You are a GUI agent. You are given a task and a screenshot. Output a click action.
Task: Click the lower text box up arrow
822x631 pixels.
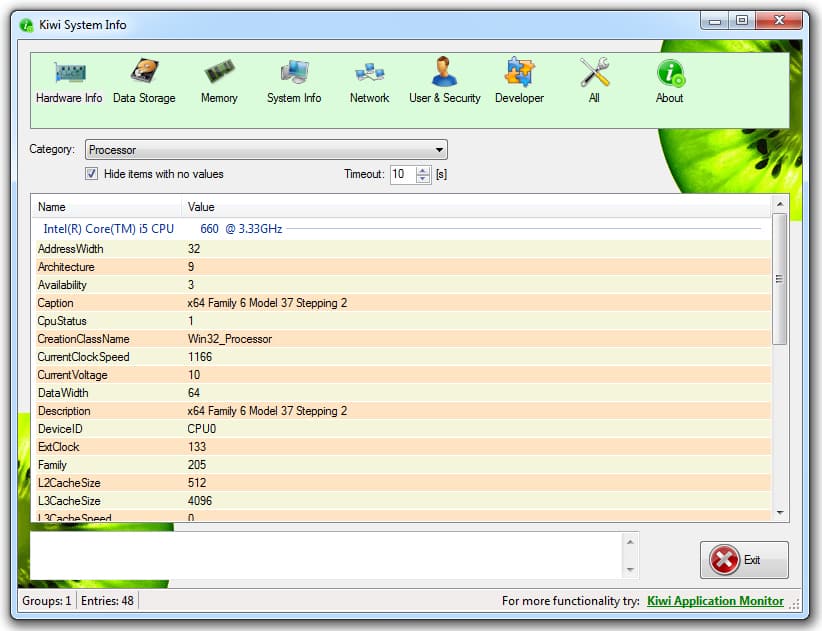[630, 542]
